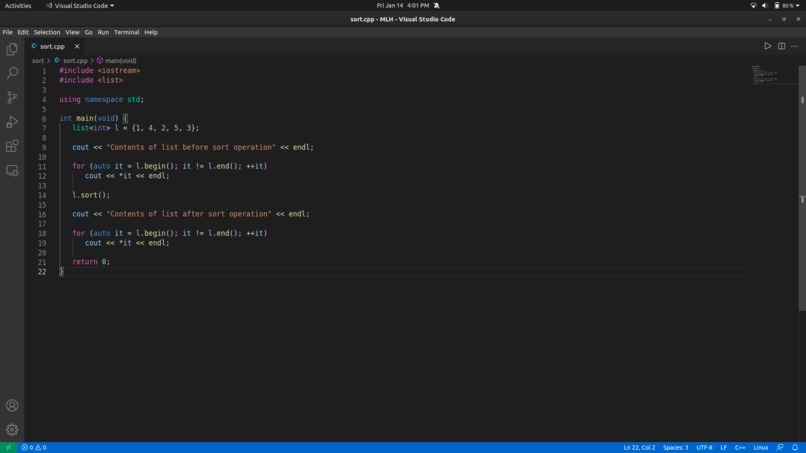Click the Wi-Fi icon in system tray
This screenshot has width=806, height=453.
(x=753, y=6)
